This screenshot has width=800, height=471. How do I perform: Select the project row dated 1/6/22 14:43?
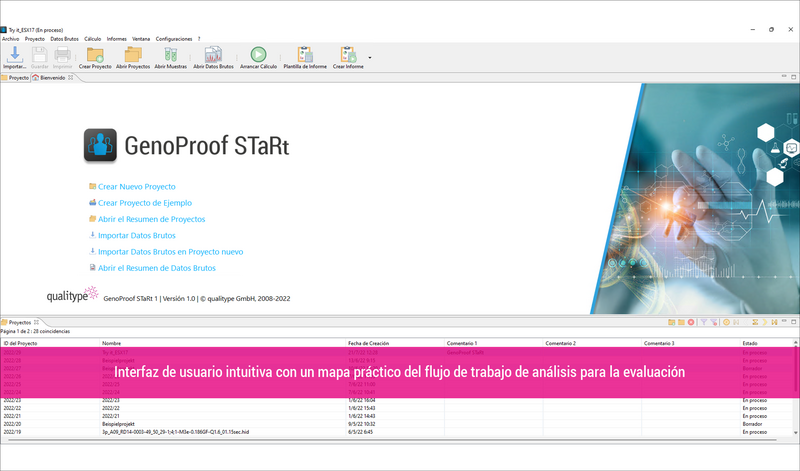(396, 416)
